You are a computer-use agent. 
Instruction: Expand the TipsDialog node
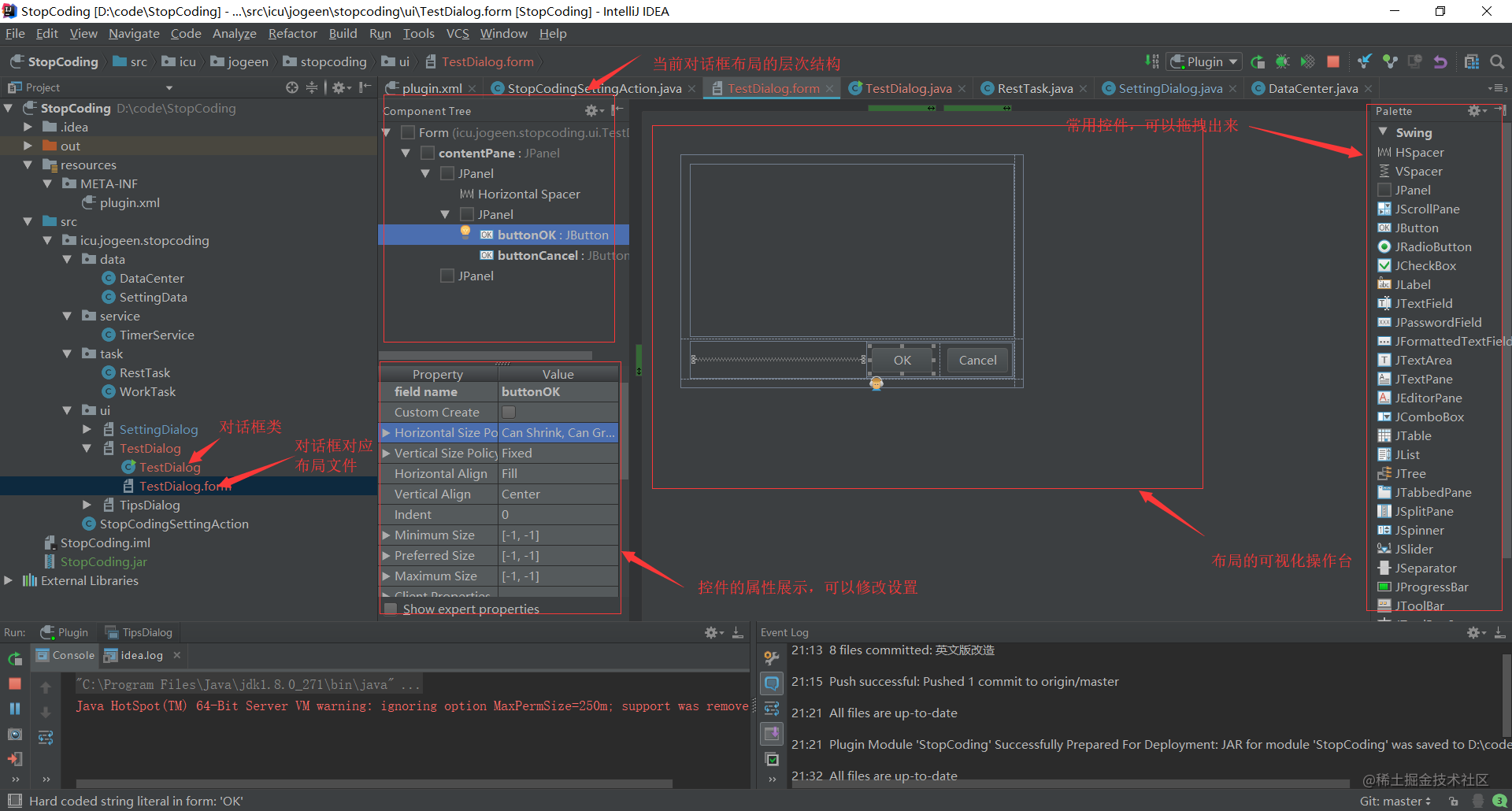click(x=87, y=505)
